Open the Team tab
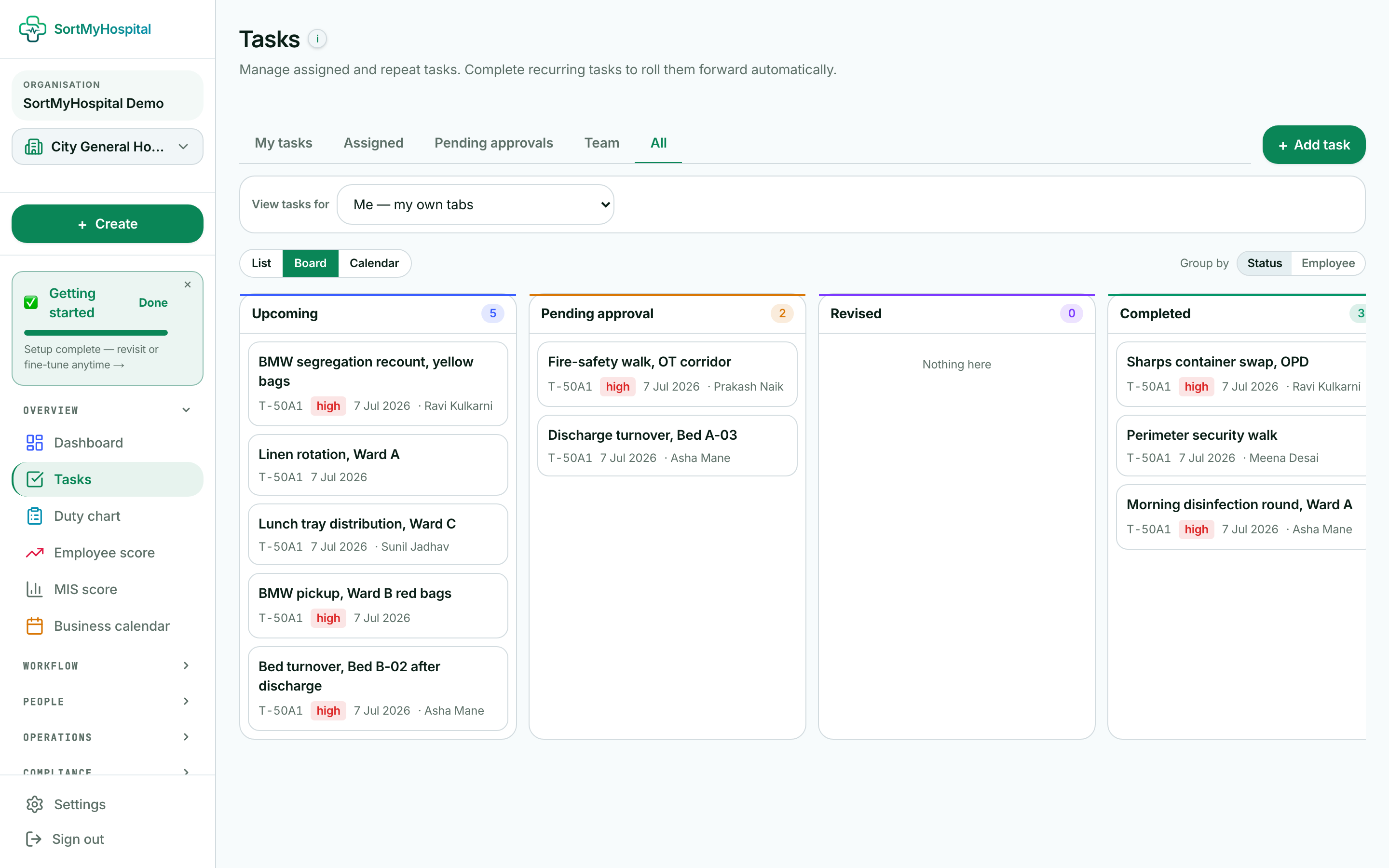 (601, 143)
